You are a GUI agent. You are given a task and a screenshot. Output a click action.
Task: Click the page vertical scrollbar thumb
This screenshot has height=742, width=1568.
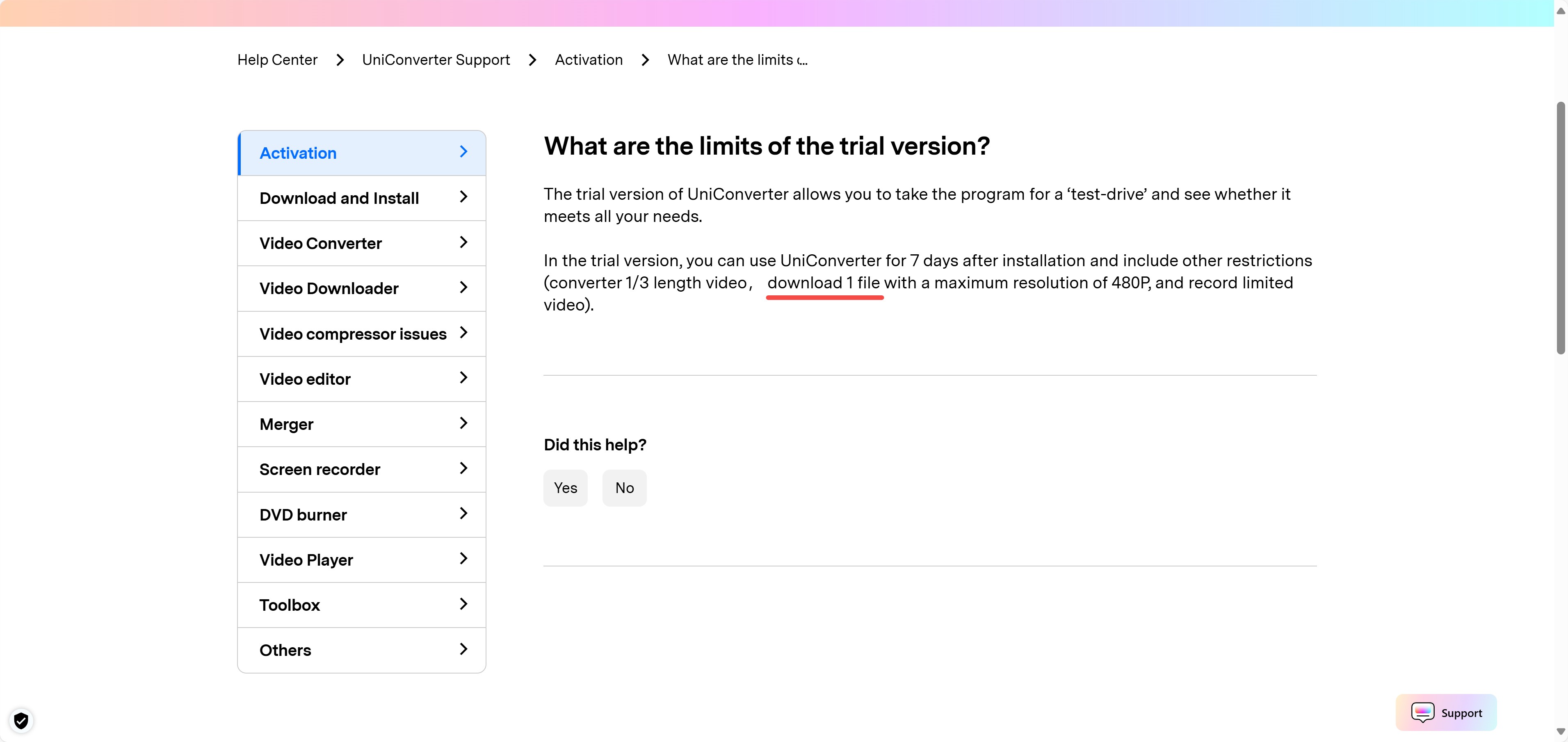tap(1560, 228)
